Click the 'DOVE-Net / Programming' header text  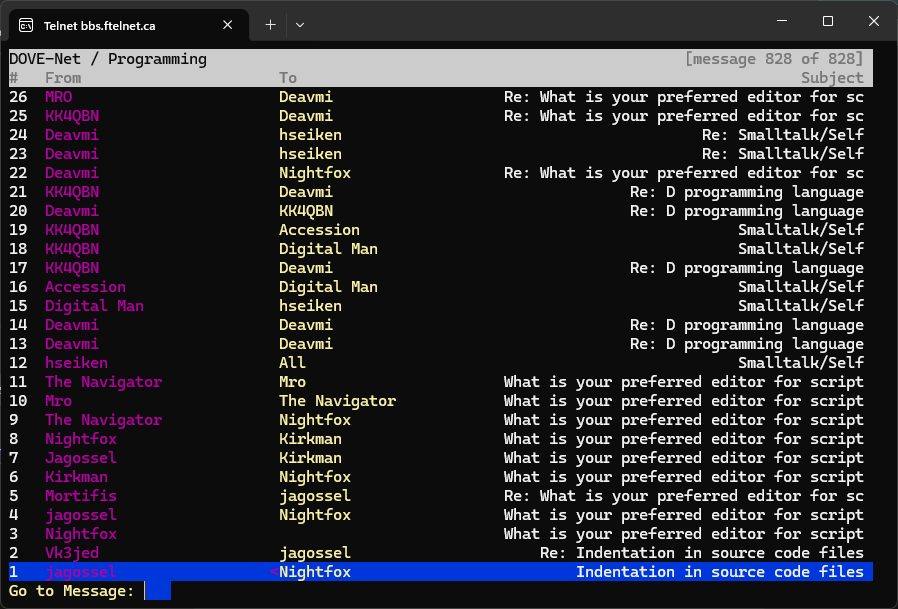(x=108, y=59)
